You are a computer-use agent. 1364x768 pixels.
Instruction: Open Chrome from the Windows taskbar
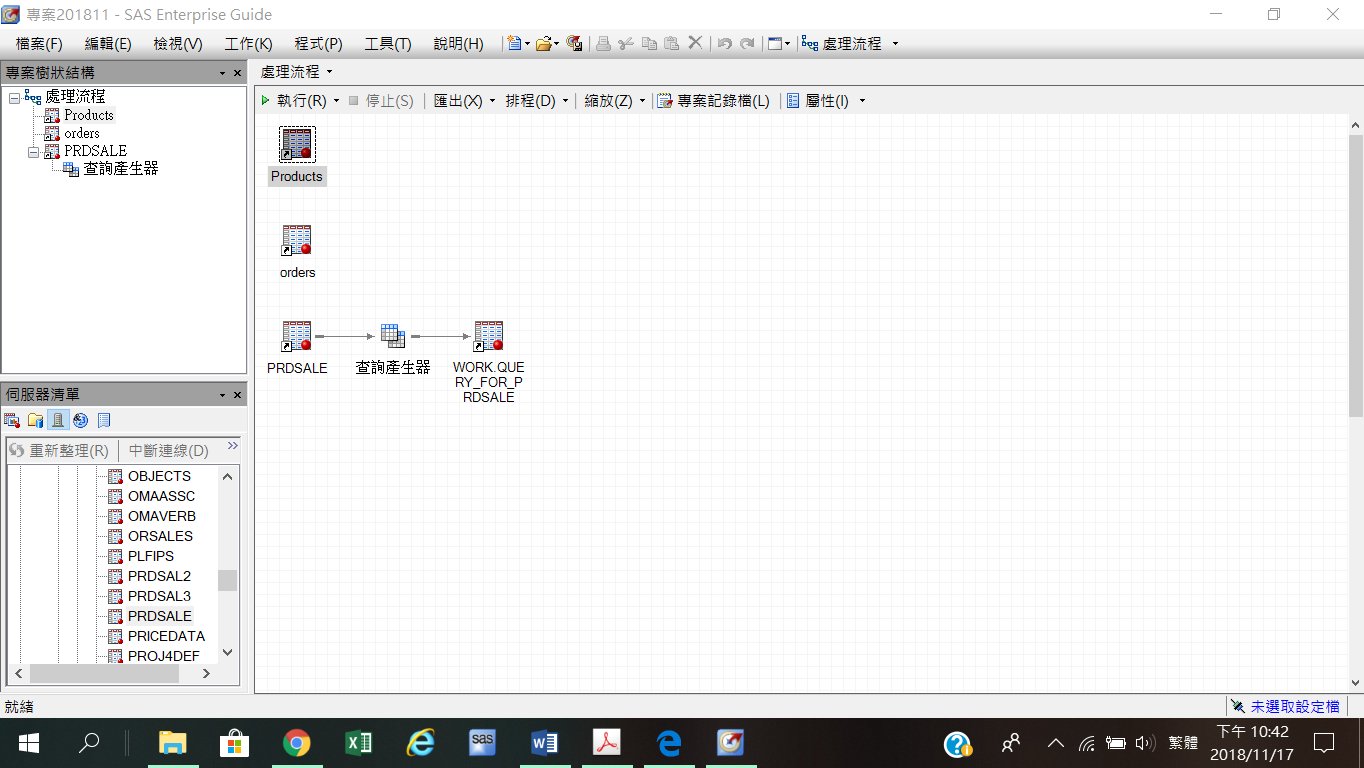click(x=296, y=743)
